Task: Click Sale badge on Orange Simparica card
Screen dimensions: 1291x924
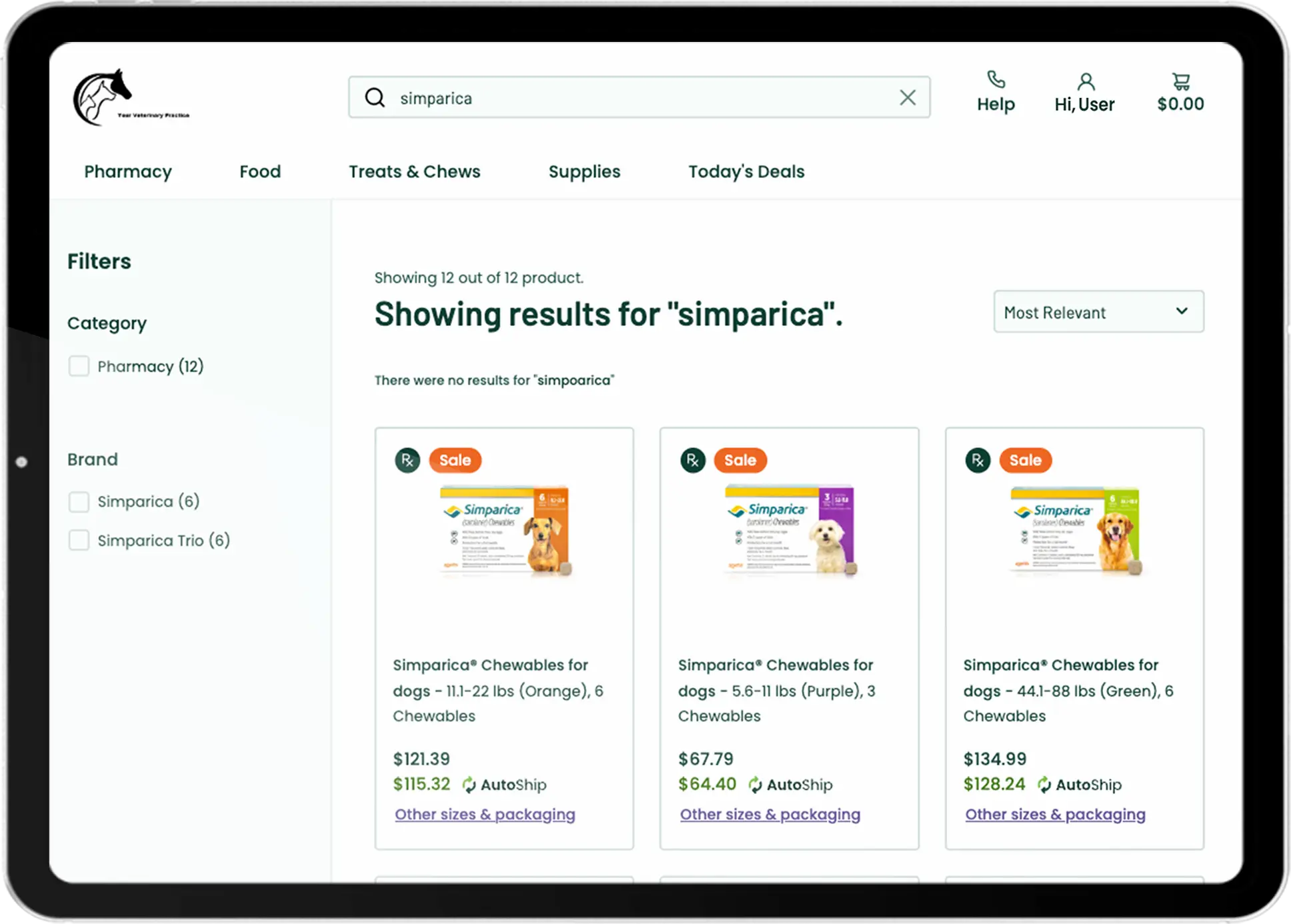Action: coord(455,460)
